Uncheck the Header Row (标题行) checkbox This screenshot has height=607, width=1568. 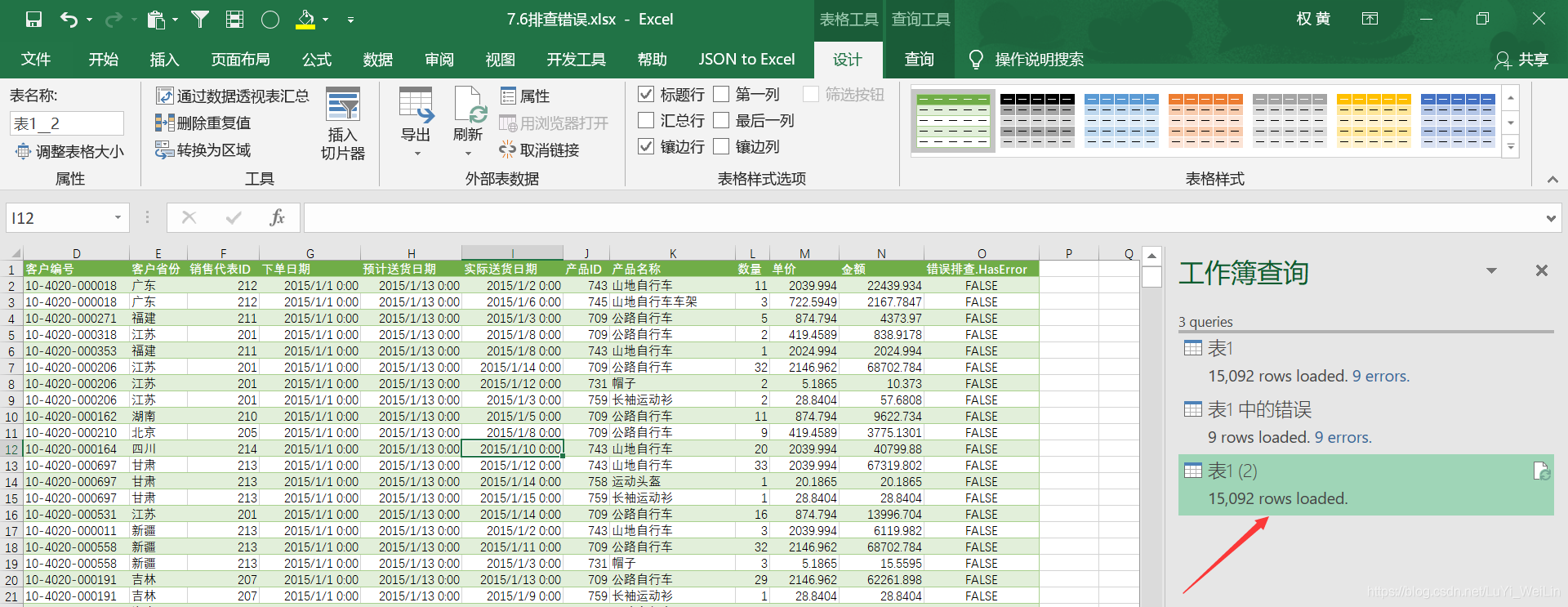point(646,95)
